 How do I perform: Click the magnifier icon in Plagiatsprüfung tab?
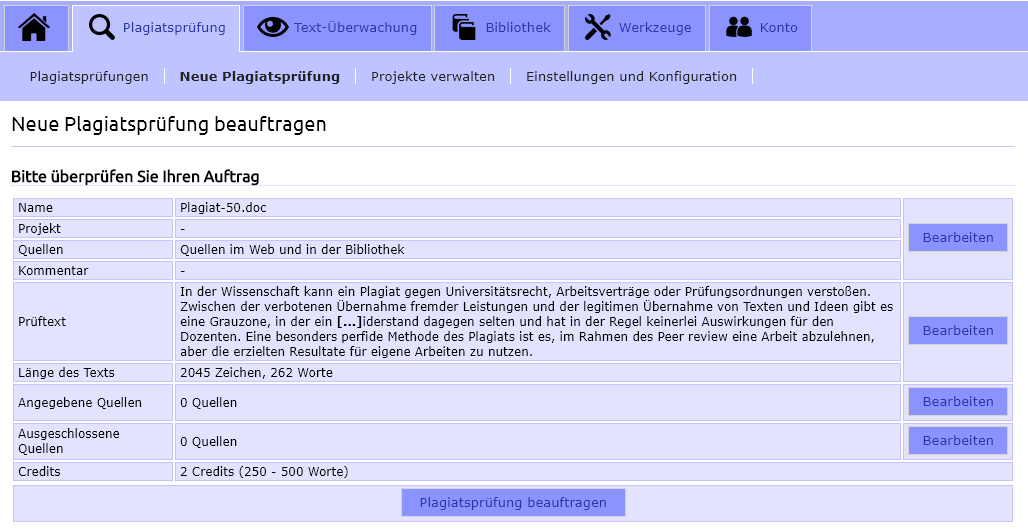102,28
